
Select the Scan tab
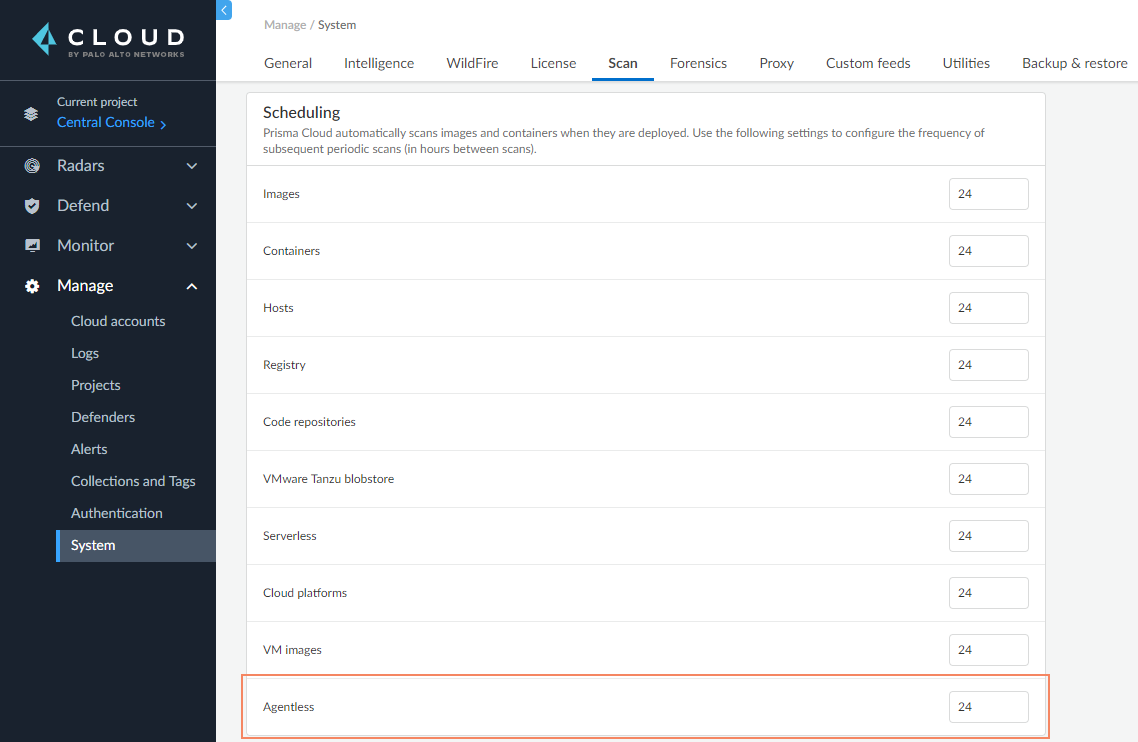pos(623,63)
